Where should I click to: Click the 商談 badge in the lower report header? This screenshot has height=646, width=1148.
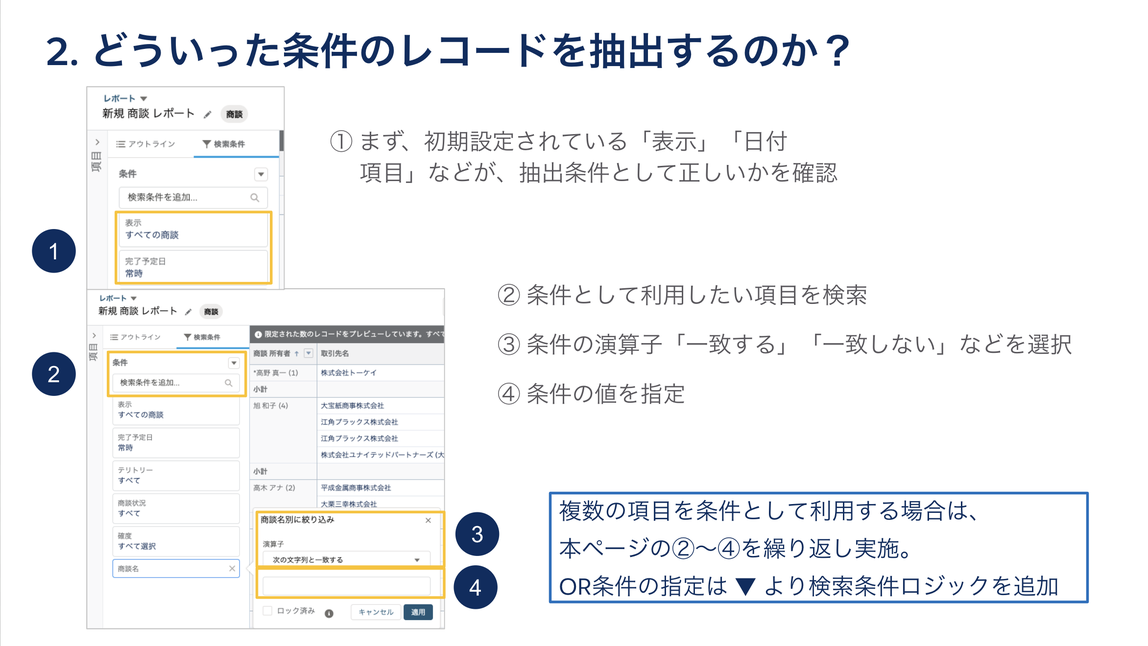coord(211,312)
